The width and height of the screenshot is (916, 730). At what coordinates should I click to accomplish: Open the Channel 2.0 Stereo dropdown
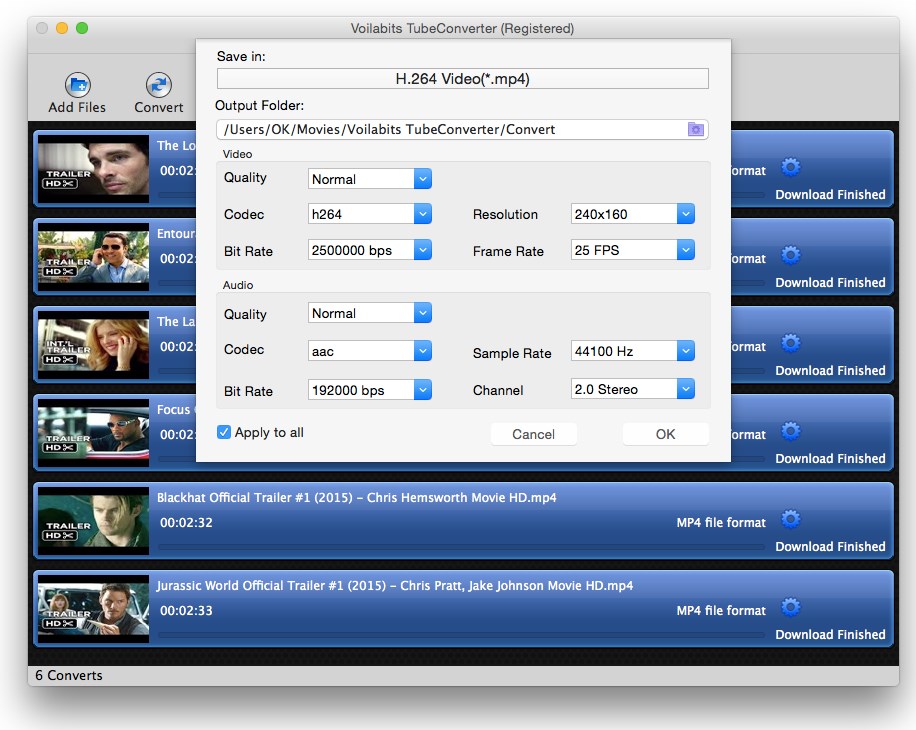click(633, 389)
